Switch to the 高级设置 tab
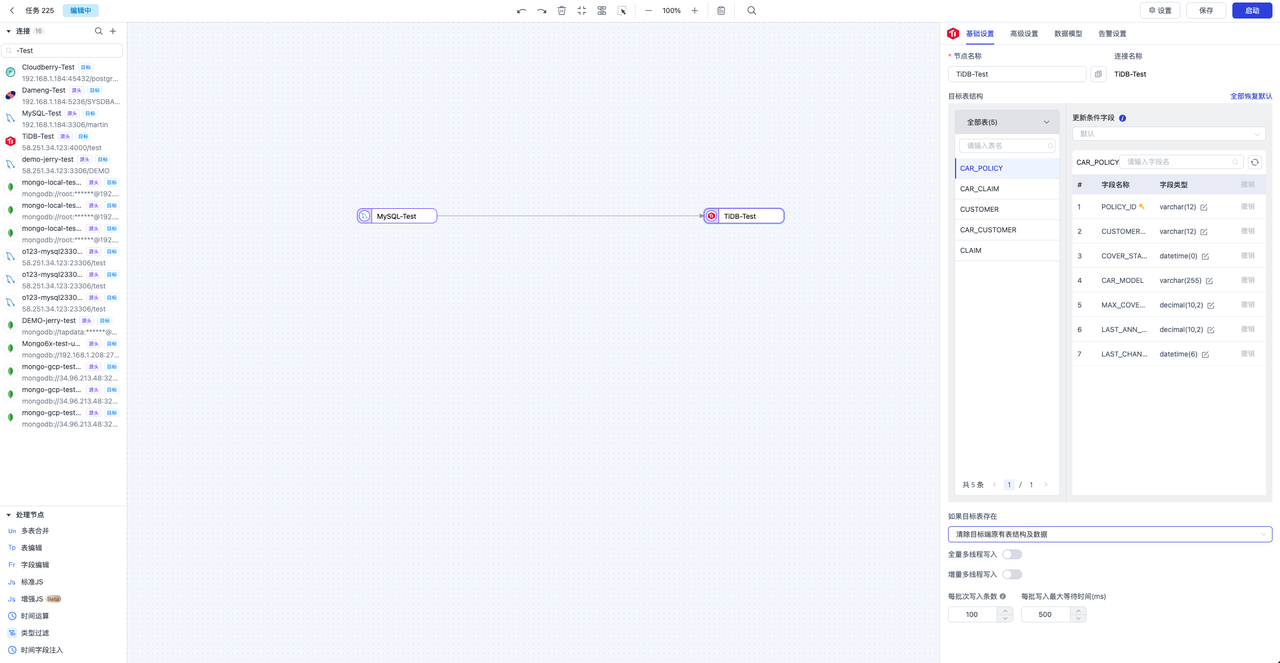The height and width of the screenshot is (663, 1280). pyautogui.click(x=1024, y=33)
